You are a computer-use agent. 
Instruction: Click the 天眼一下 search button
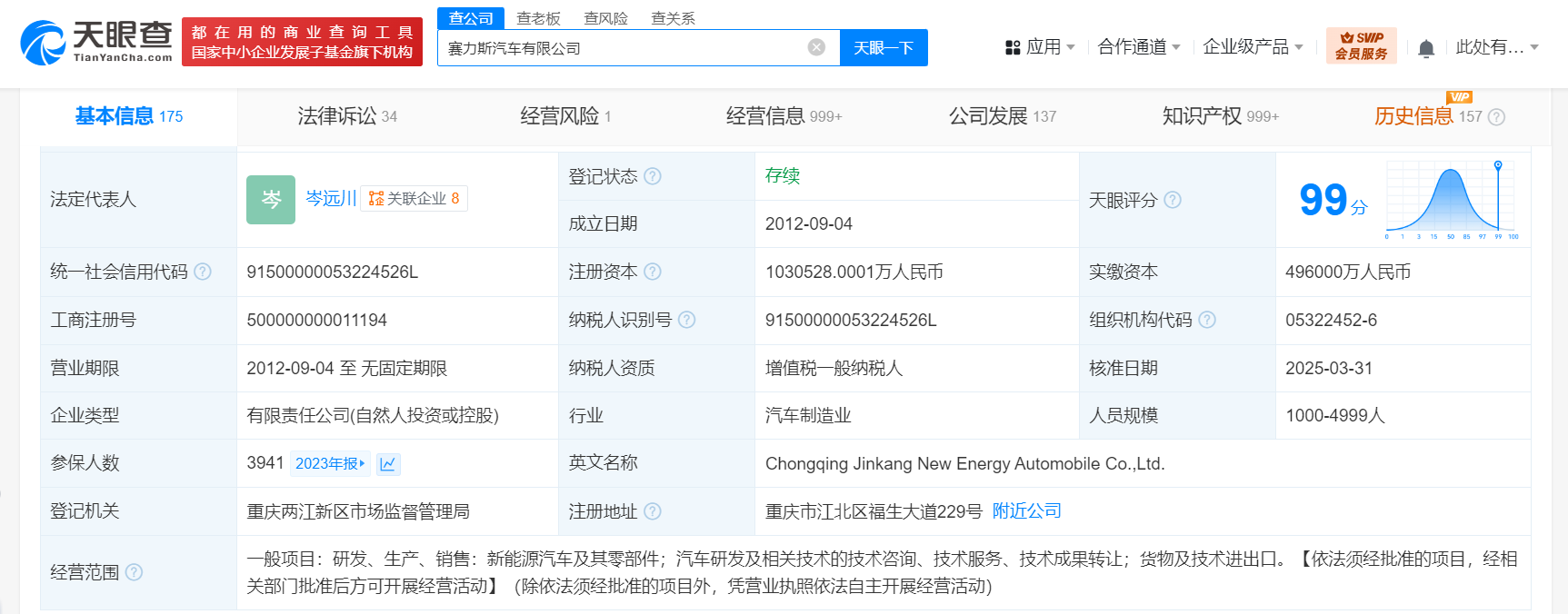(x=884, y=48)
